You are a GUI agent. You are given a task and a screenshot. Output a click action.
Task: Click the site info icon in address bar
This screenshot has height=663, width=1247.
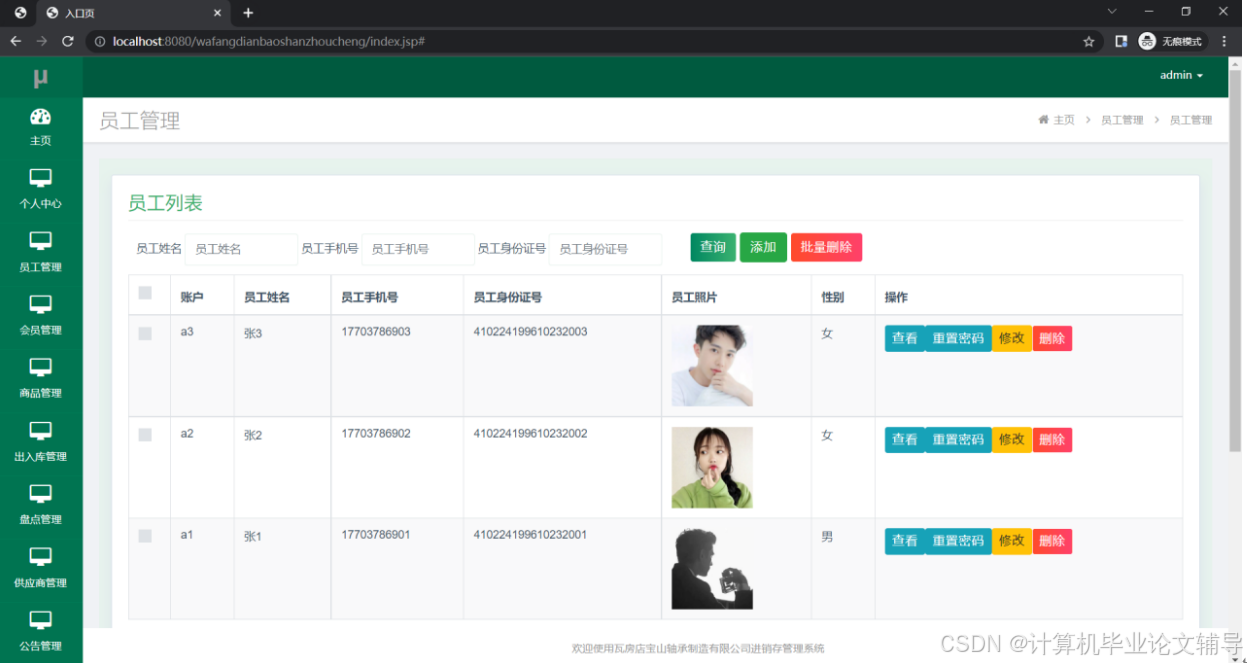click(x=100, y=42)
